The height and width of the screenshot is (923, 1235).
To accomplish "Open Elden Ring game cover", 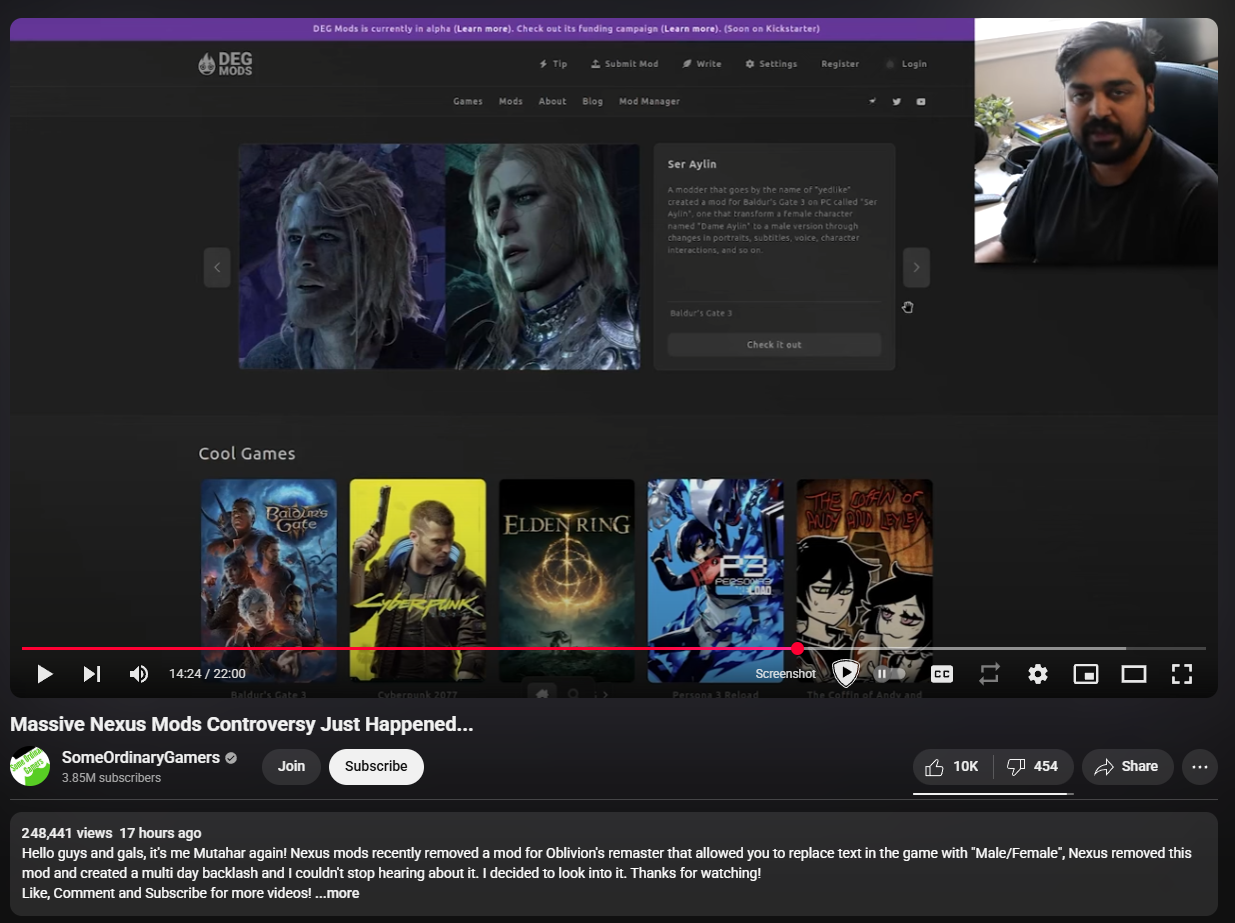I will pos(567,580).
